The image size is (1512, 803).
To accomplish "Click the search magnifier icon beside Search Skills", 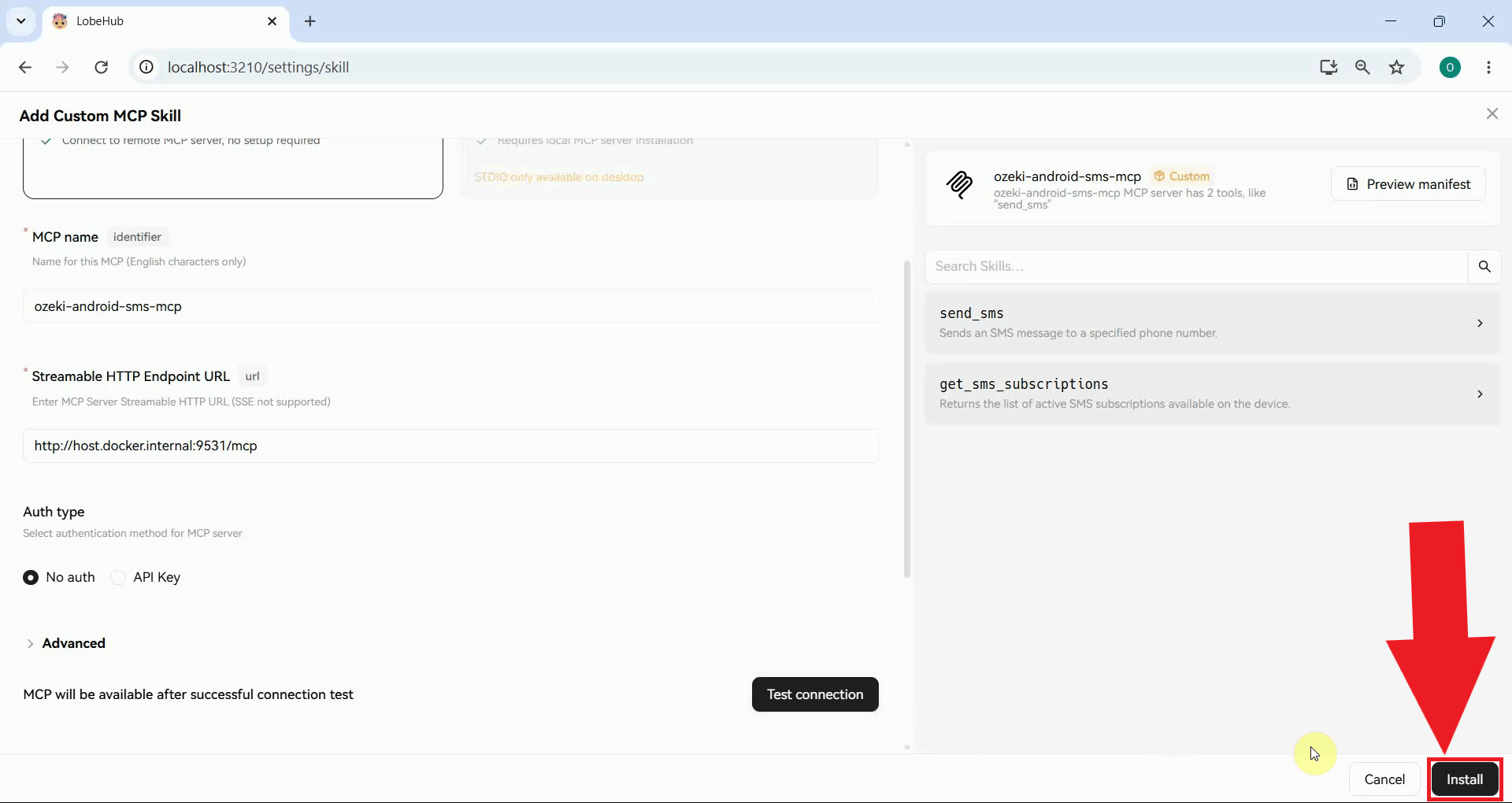I will 1484,267.
